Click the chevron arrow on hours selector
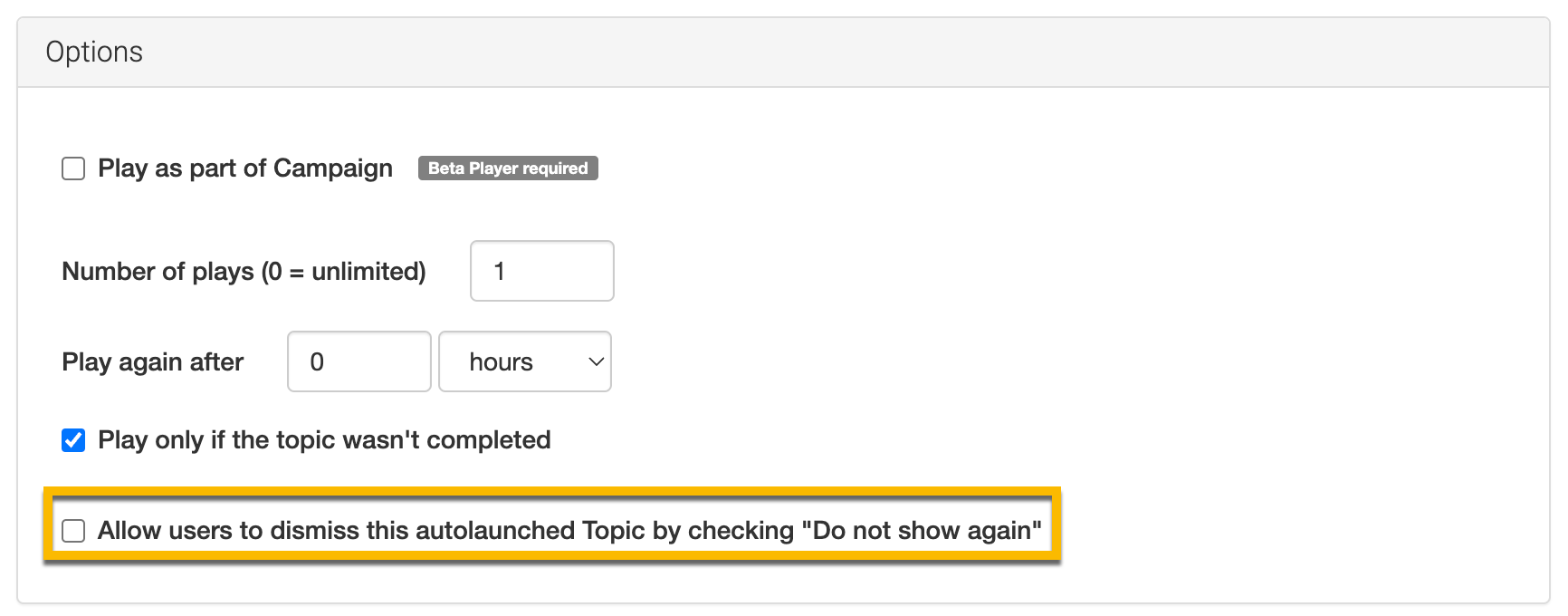The height and width of the screenshot is (616, 1568). click(x=596, y=361)
